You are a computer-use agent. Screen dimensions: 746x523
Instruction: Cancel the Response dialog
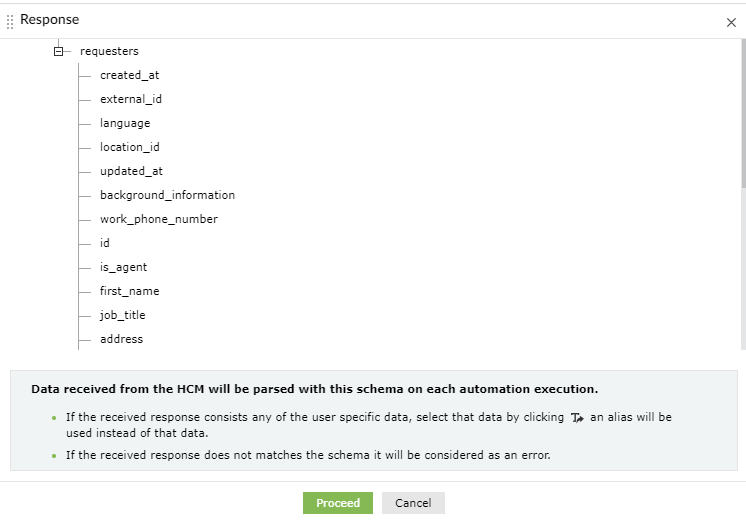coord(413,503)
